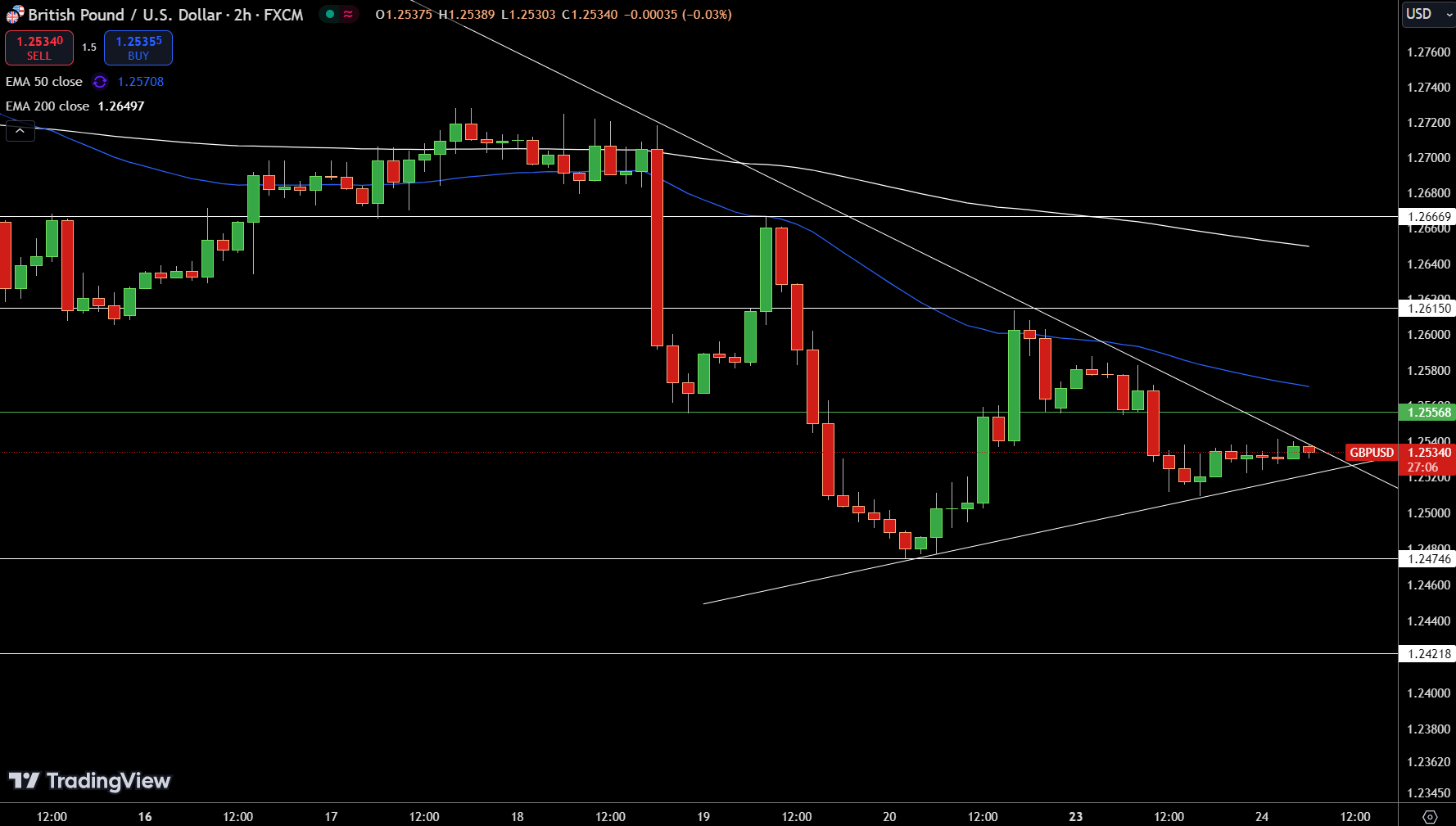Click date 20 on the time axis

(889, 816)
